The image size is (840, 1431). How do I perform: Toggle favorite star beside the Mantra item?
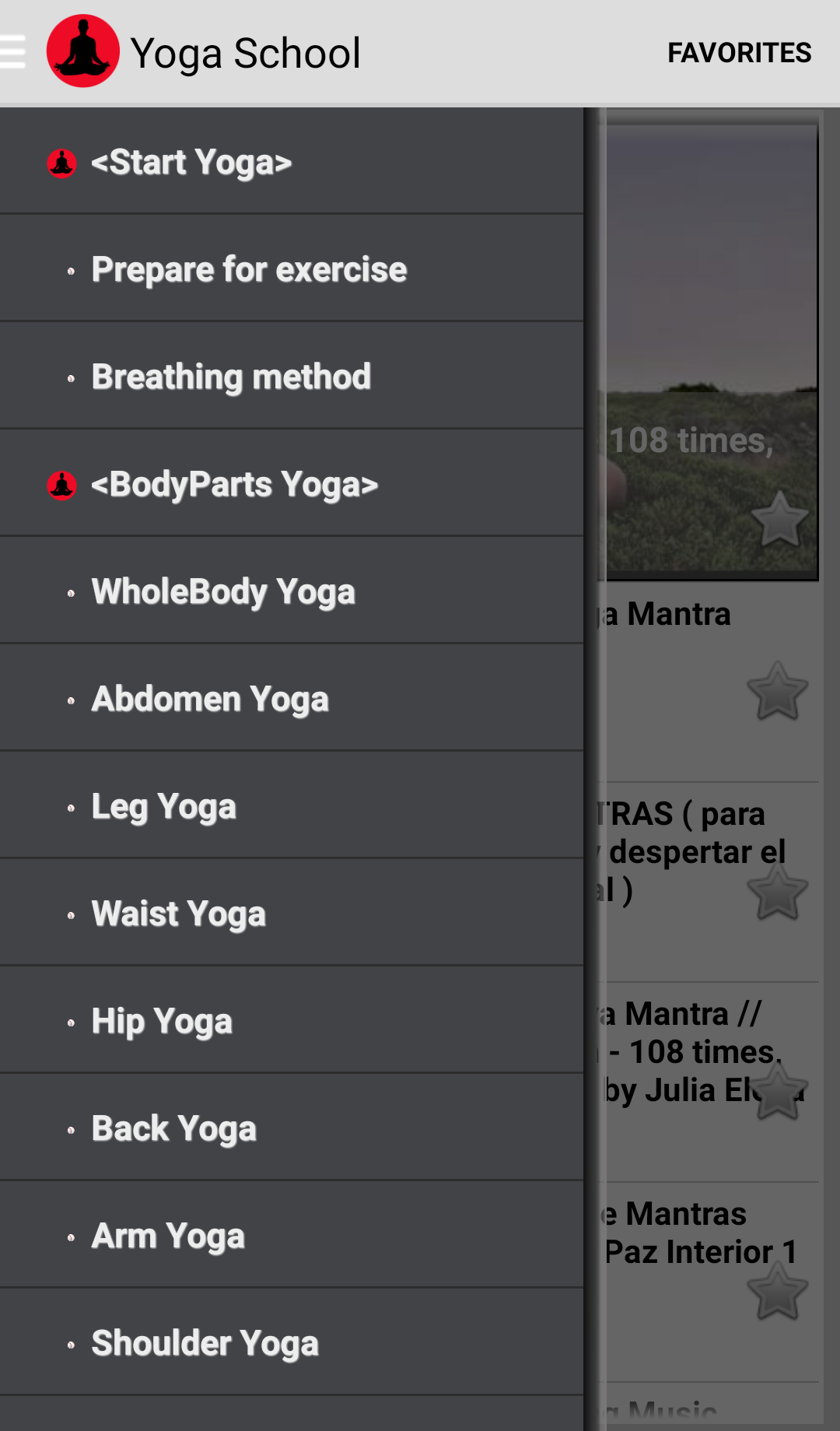coord(777,692)
